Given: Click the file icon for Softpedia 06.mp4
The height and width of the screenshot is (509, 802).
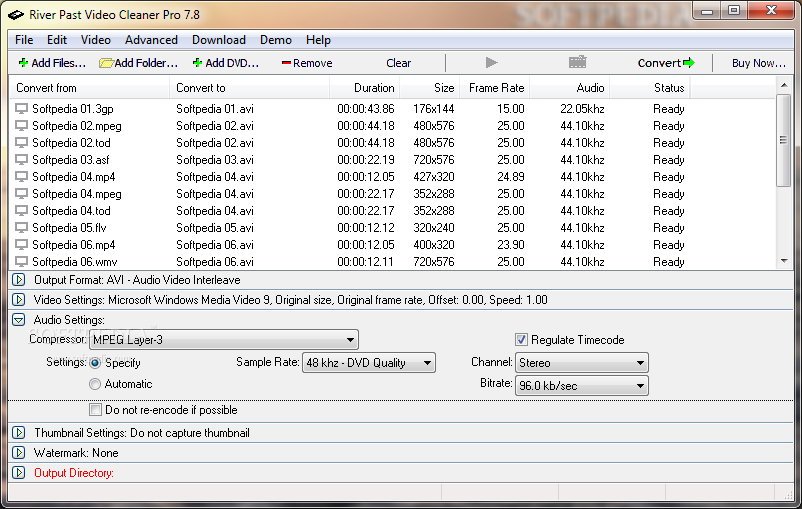Looking at the screenshot, I should (21, 245).
